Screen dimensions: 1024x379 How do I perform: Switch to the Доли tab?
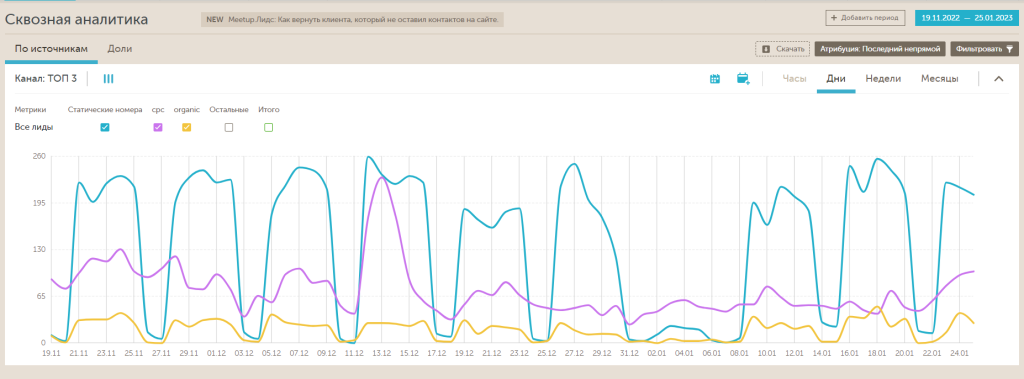click(120, 49)
